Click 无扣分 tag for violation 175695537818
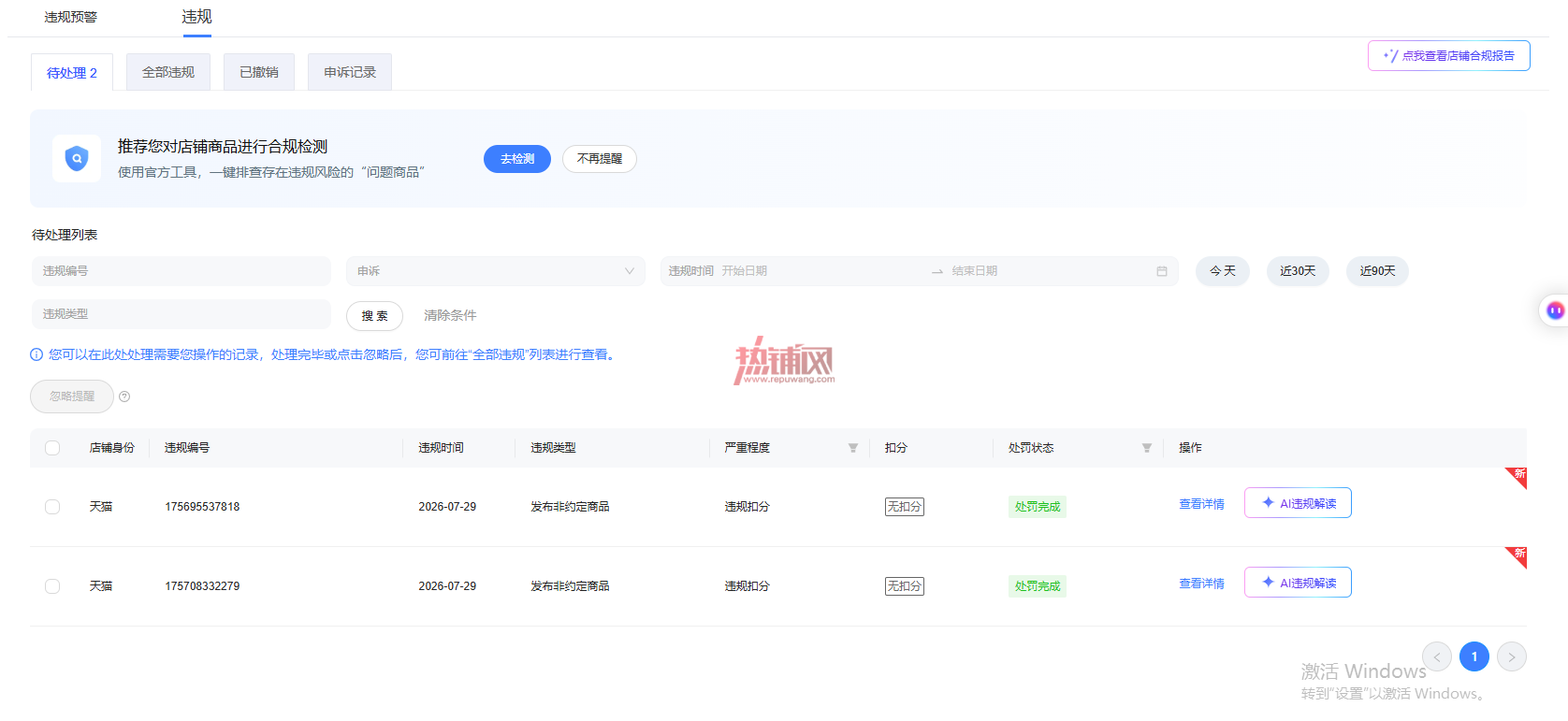This screenshot has width=1568, height=721. pyautogui.click(x=905, y=507)
